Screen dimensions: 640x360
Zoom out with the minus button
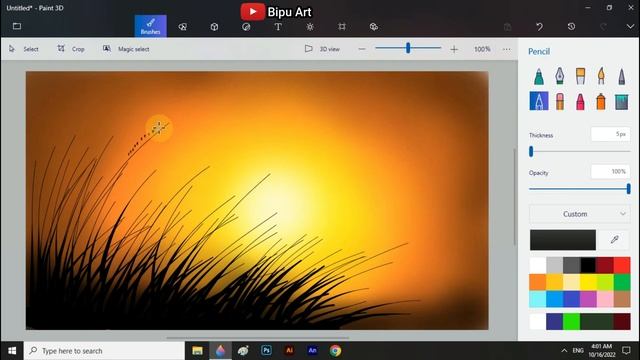(x=362, y=49)
